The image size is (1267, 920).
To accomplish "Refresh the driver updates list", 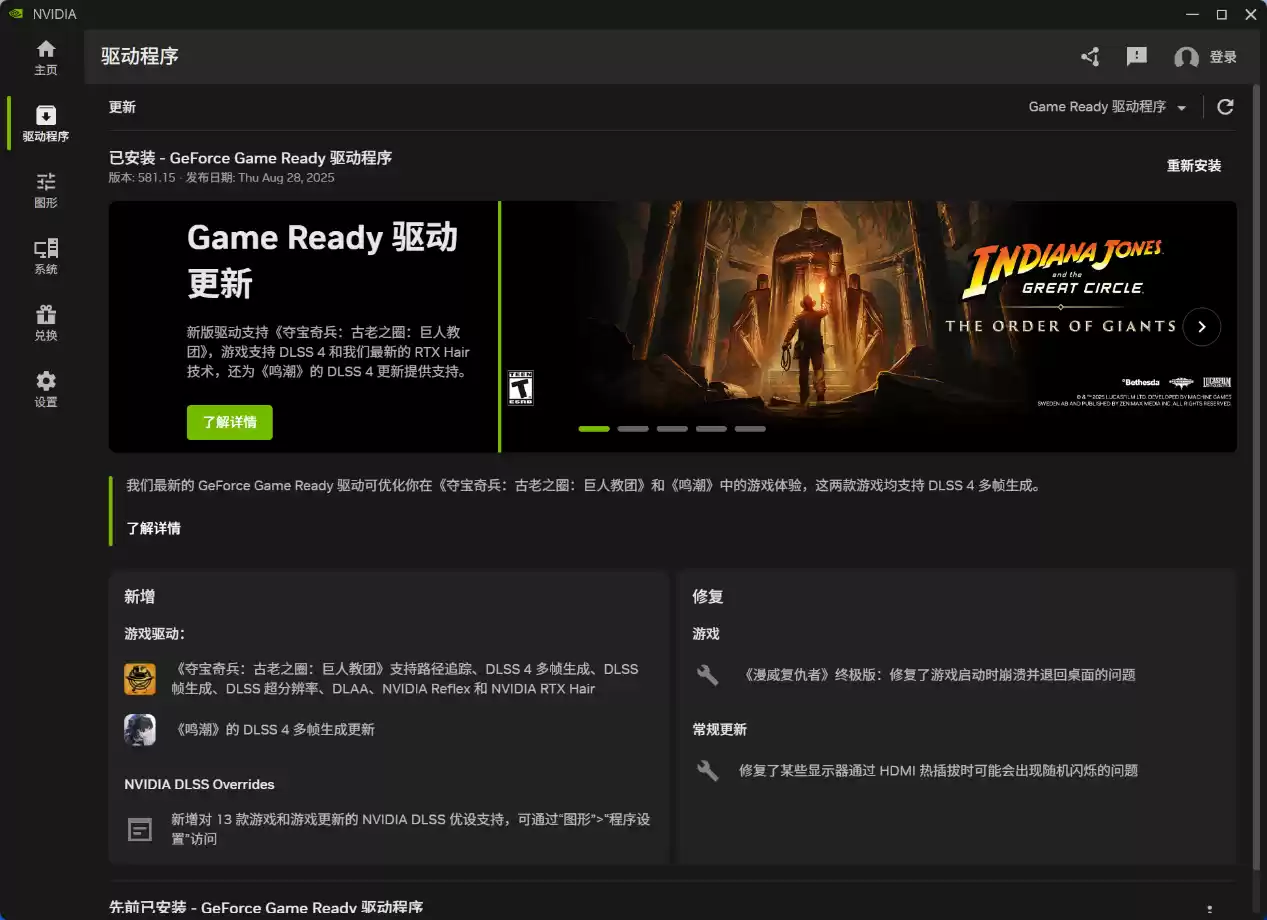I will pyautogui.click(x=1225, y=107).
